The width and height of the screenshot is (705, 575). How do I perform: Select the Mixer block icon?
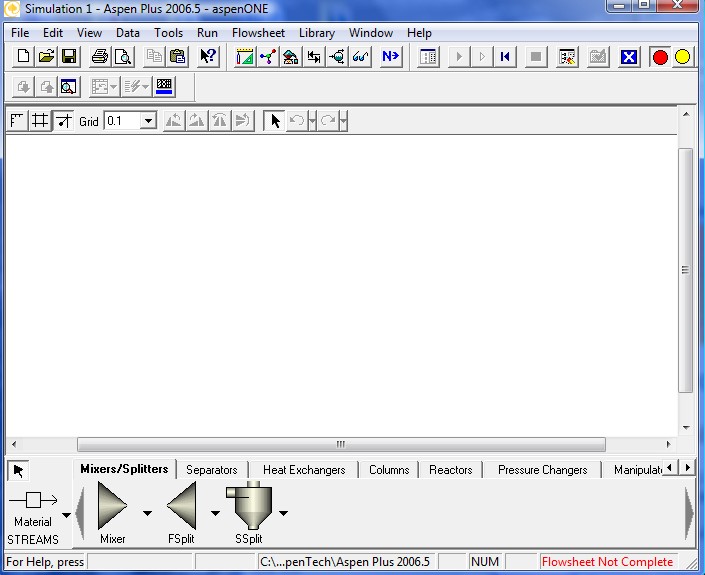(112, 507)
